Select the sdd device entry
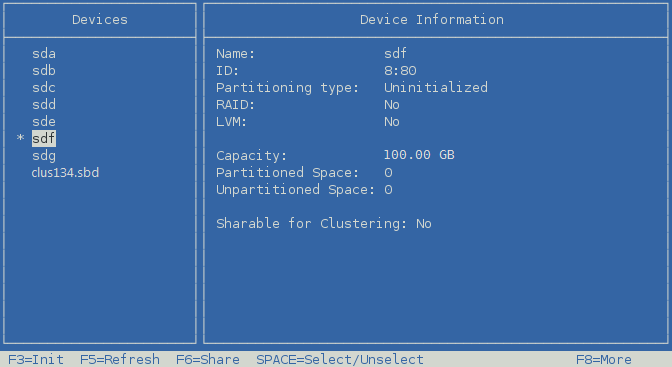The image size is (672, 367). [x=44, y=104]
